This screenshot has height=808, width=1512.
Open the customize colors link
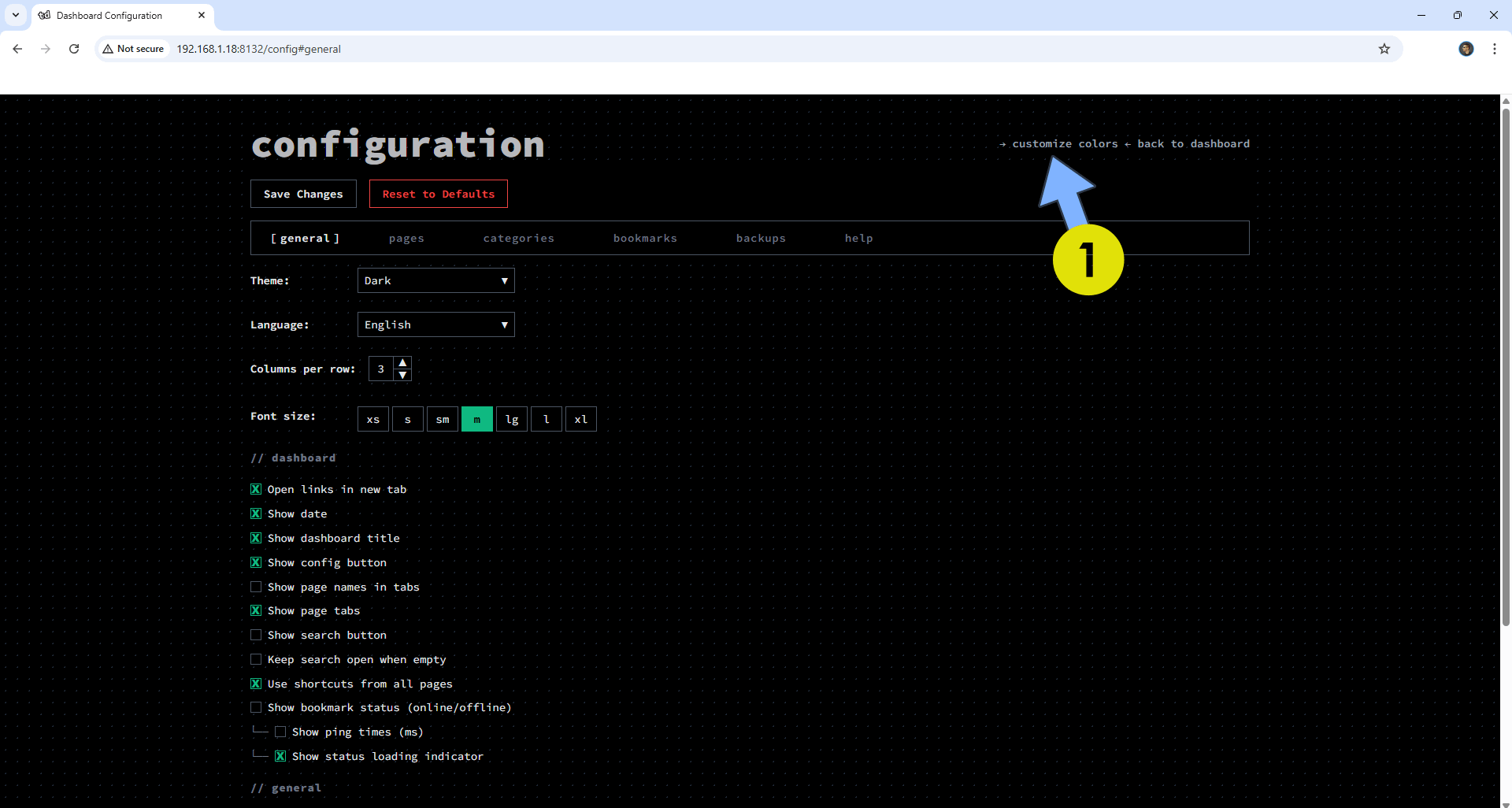coord(1064,143)
